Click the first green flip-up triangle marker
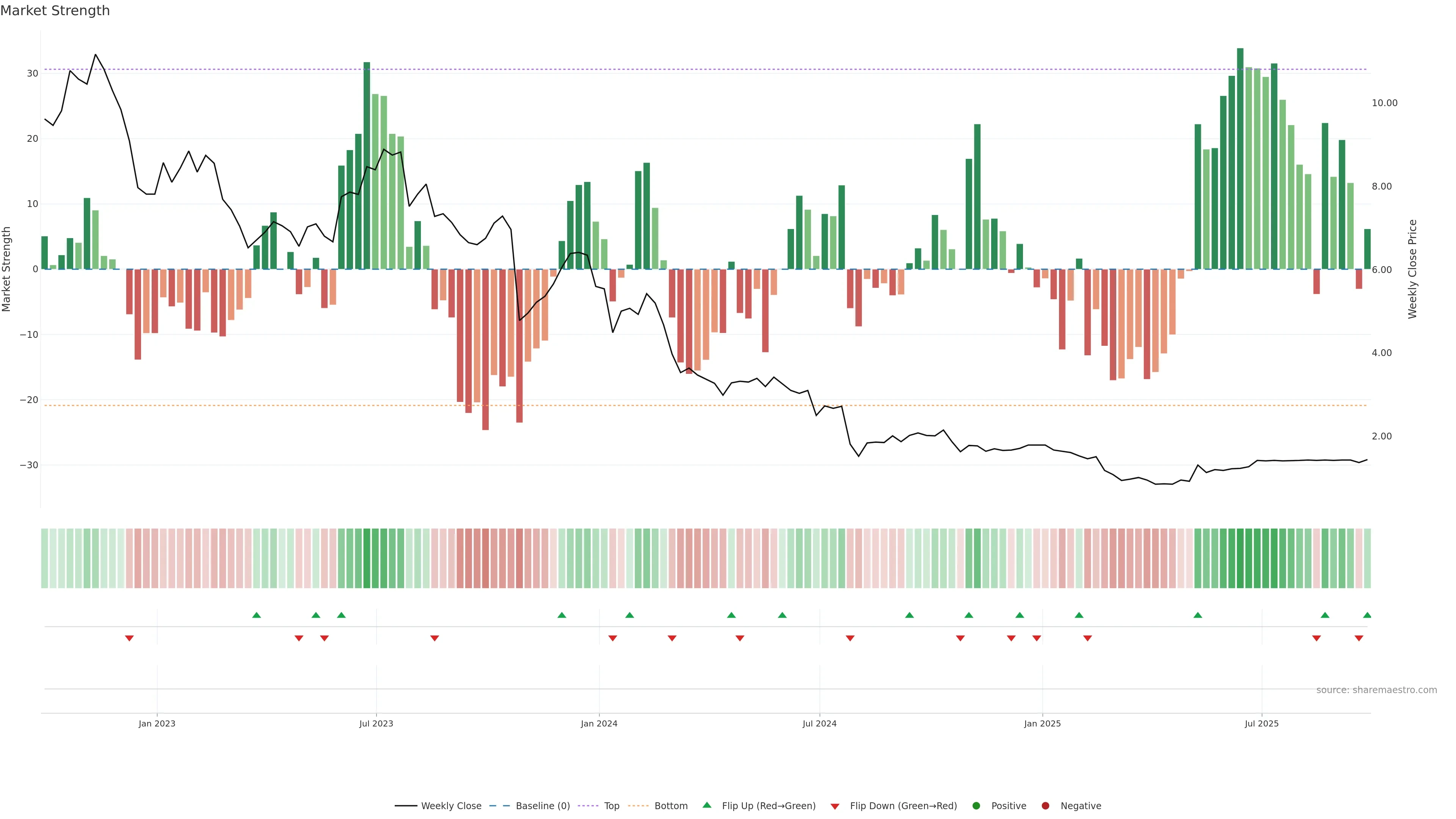 click(257, 615)
